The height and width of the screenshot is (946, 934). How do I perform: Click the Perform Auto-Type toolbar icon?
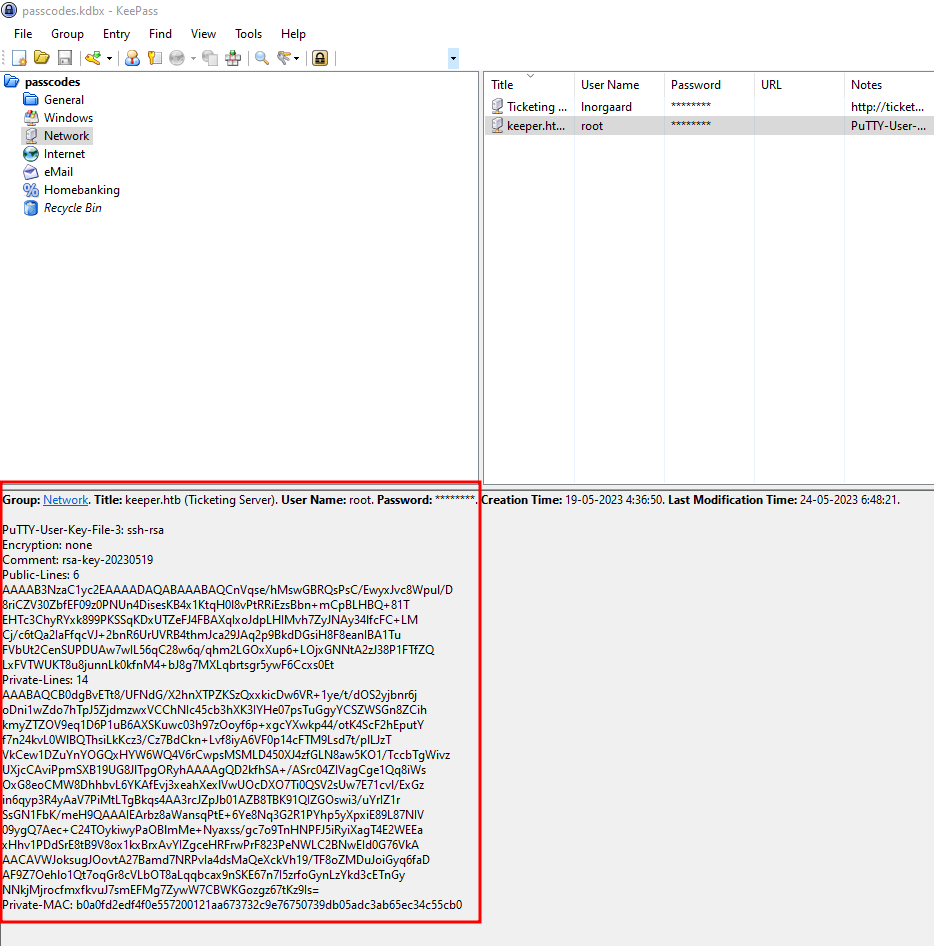point(233,58)
